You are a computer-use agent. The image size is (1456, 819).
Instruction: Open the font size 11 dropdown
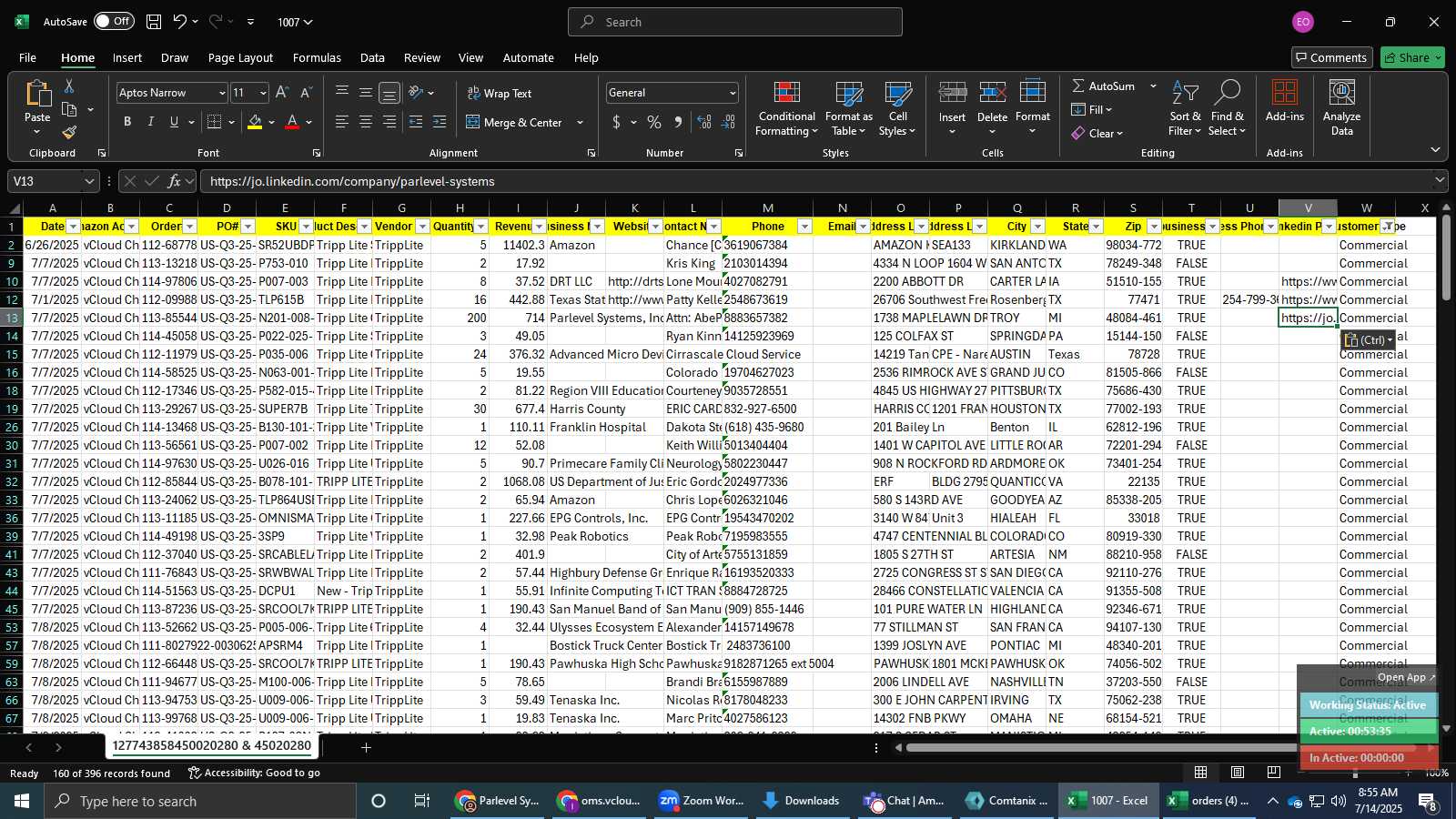(x=263, y=93)
